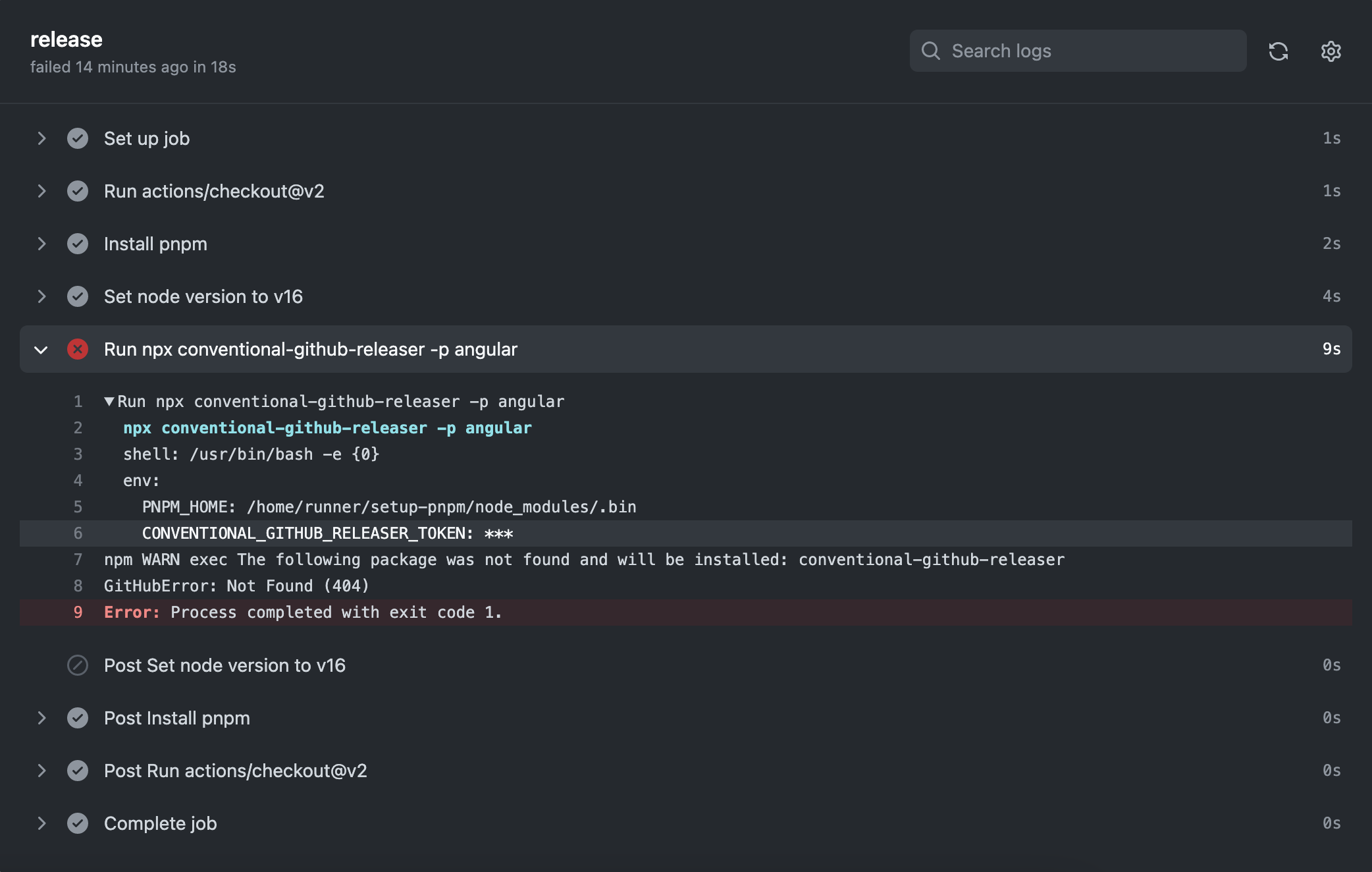Collapse the Run npx conventional-github-releaser step

[42, 349]
